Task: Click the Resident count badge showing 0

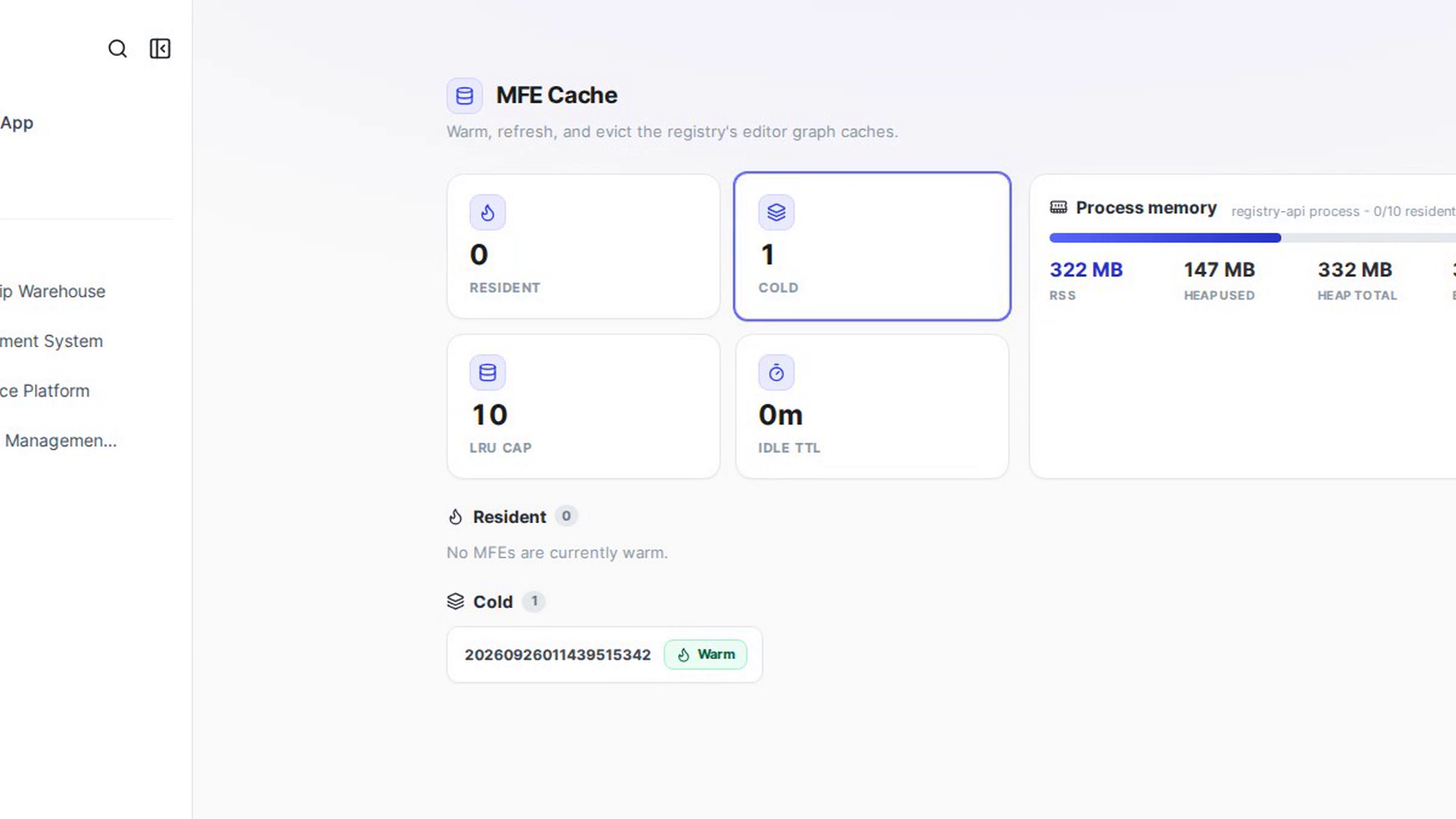Action: click(566, 516)
